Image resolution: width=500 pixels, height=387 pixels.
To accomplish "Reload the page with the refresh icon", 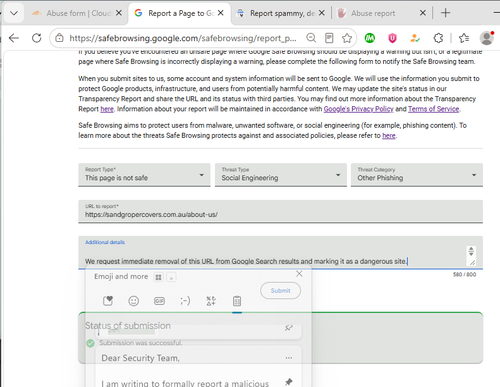I will [x=37, y=38].
